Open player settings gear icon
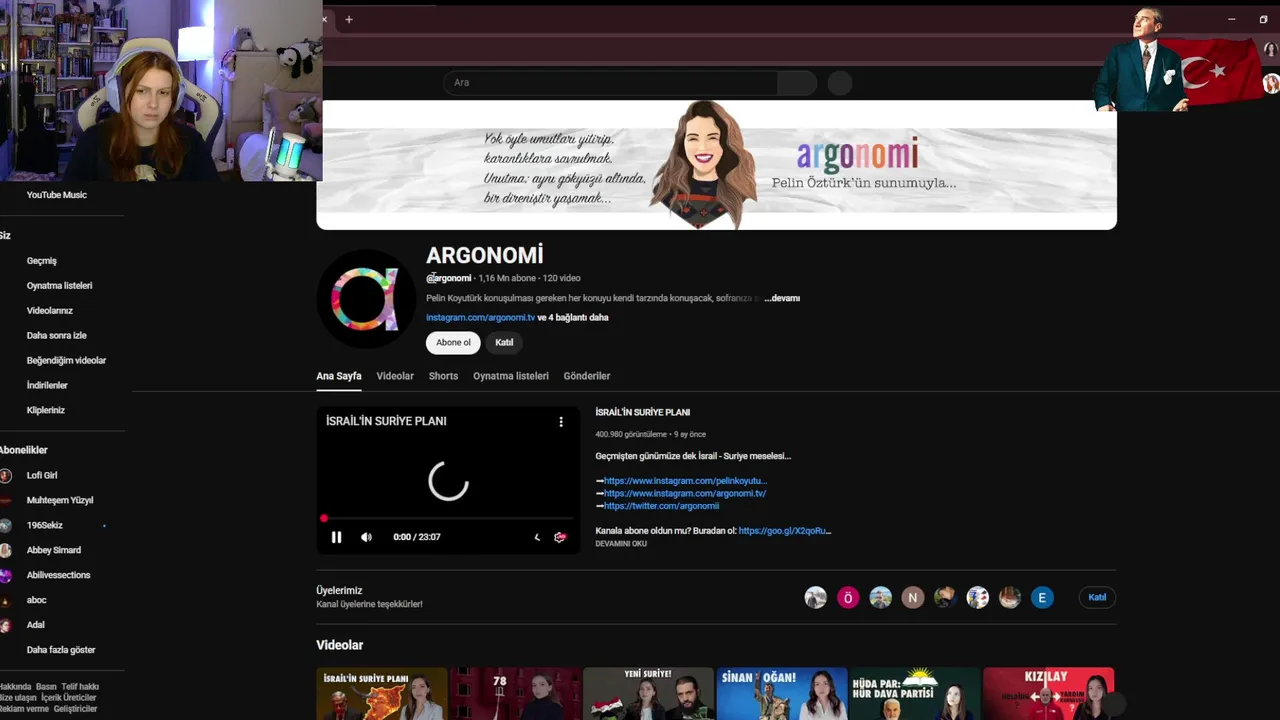This screenshot has height=720, width=1280. click(560, 537)
